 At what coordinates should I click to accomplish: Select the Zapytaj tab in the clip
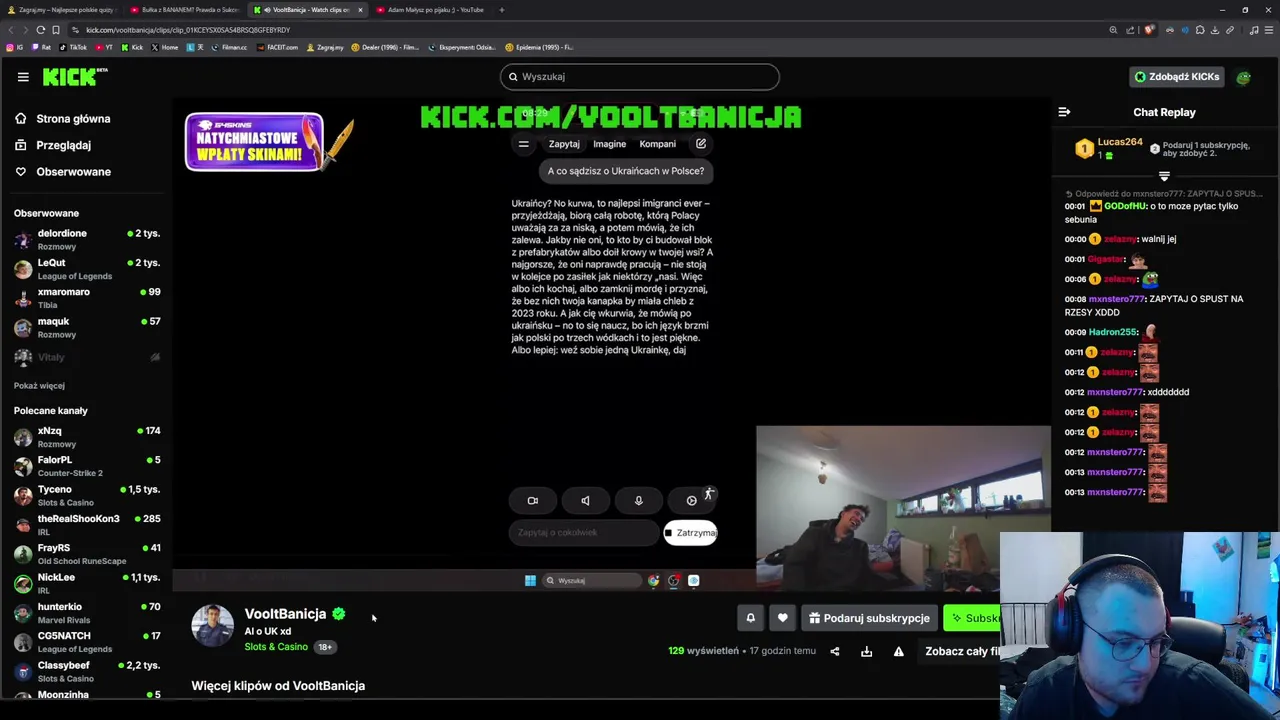tap(564, 144)
